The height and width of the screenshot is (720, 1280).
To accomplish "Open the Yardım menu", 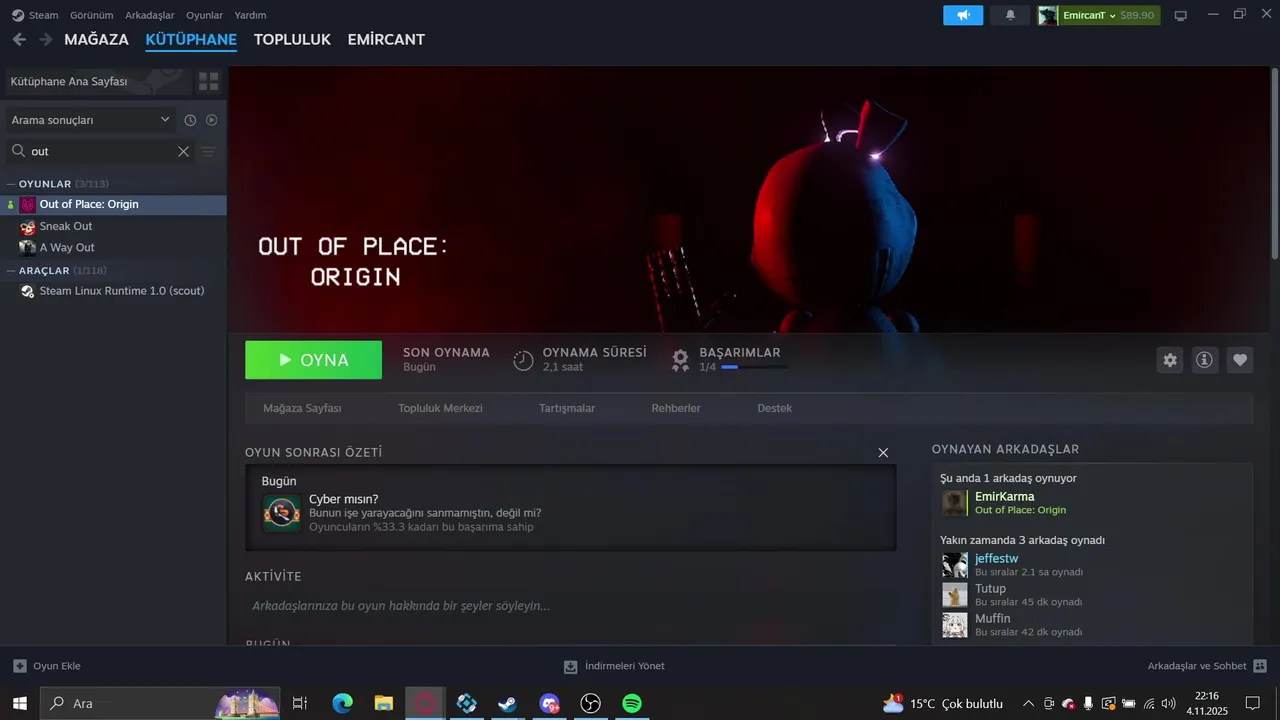I will [x=250, y=15].
